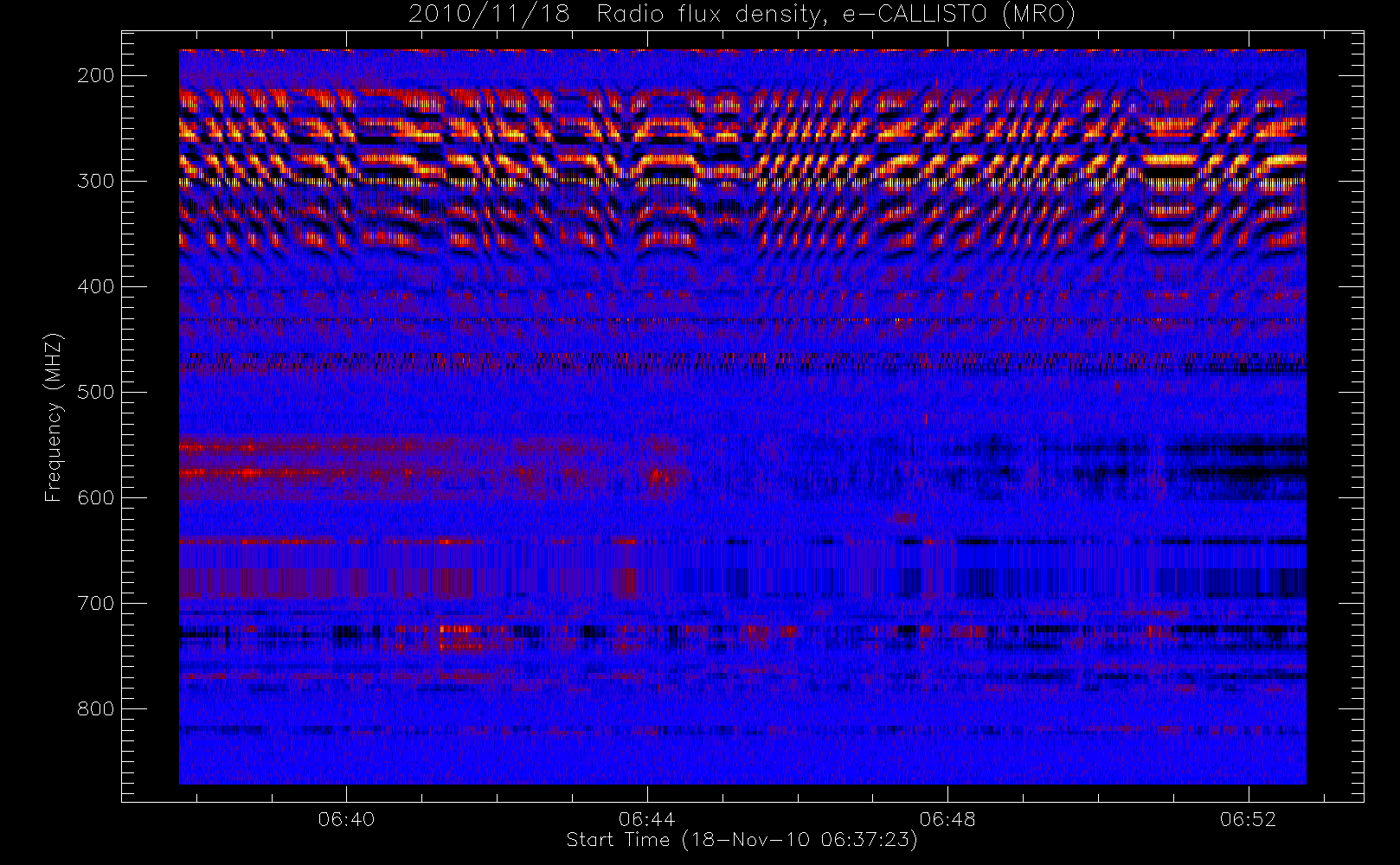Click the 800 frequency tick label
Image resolution: width=1400 pixels, height=865 pixels.
tap(96, 708)
